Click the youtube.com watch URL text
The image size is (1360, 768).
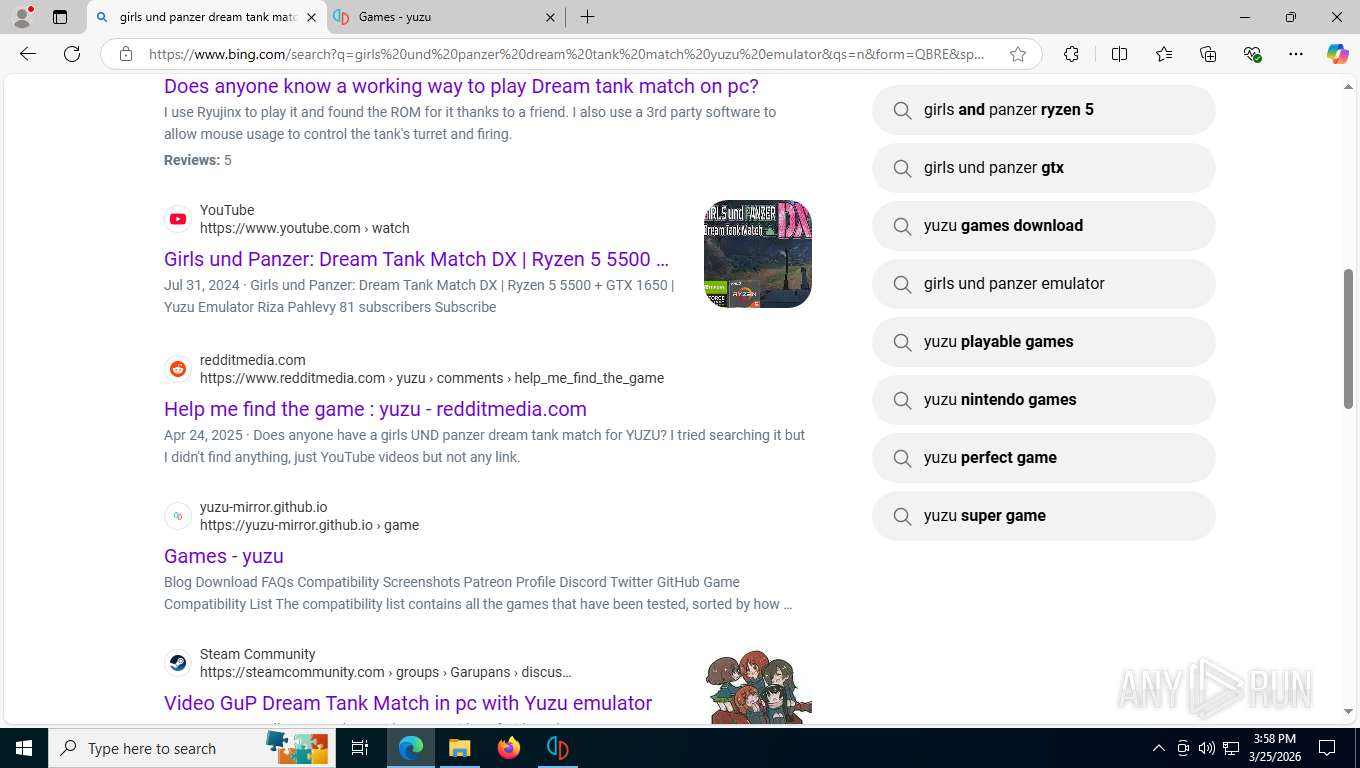(304, 228)
